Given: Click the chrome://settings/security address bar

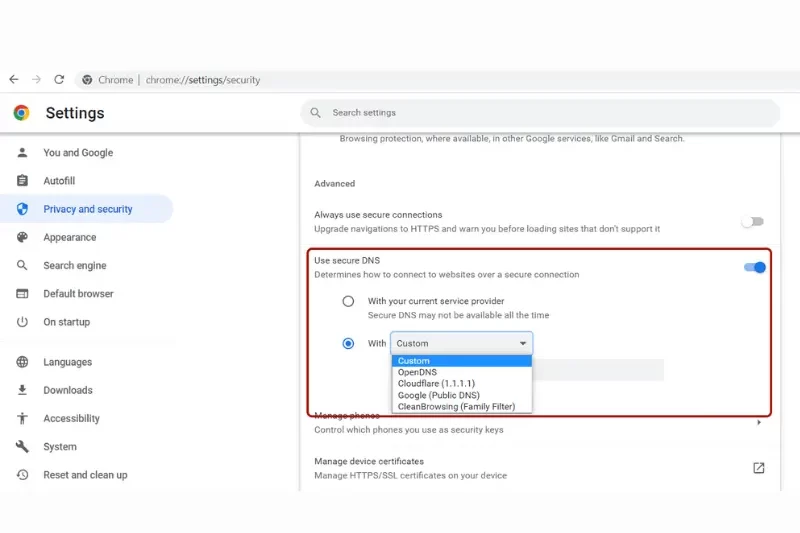Looking at the screenshot, I should click(x=439, y=80).
